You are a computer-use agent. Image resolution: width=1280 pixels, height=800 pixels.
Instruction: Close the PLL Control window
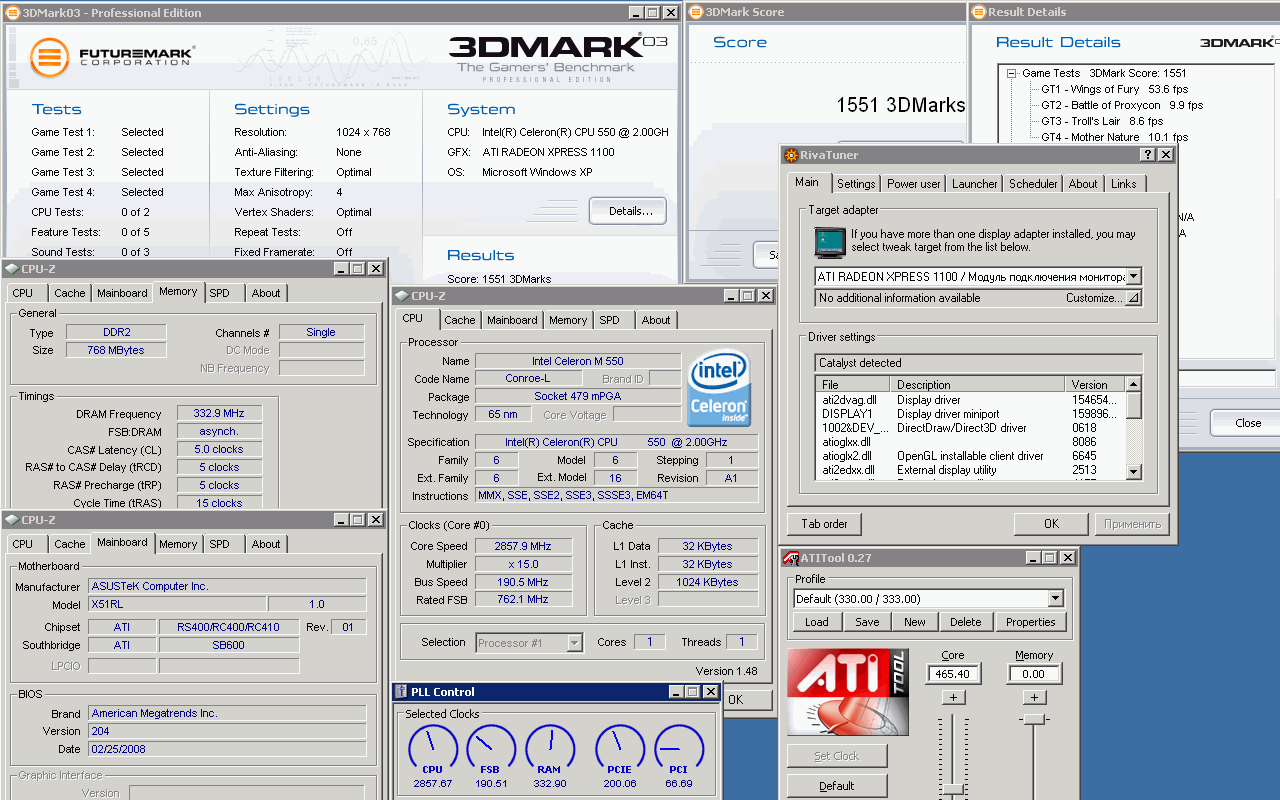711,692
